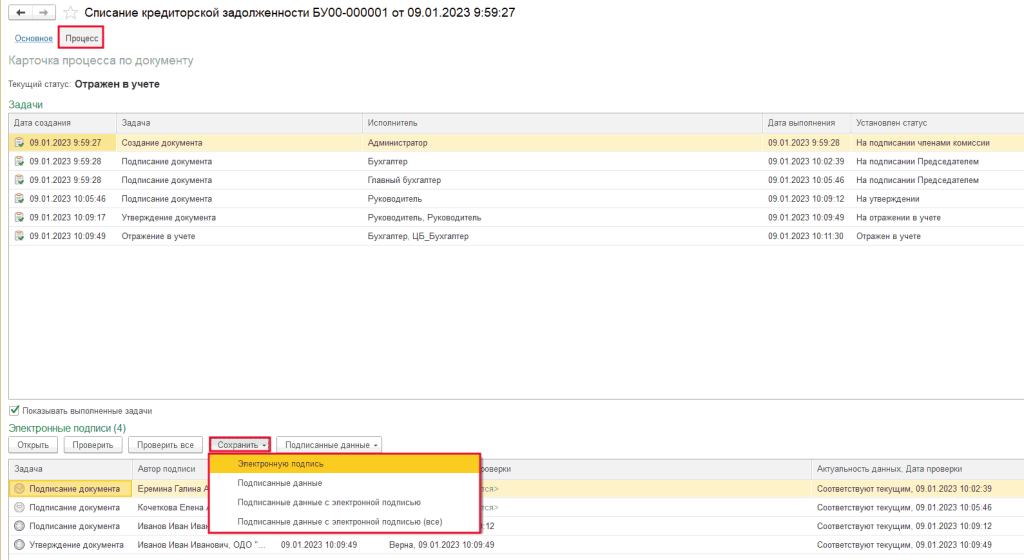Sort by Исполнитель column header
1024x560 pixels.
(562, 123)
